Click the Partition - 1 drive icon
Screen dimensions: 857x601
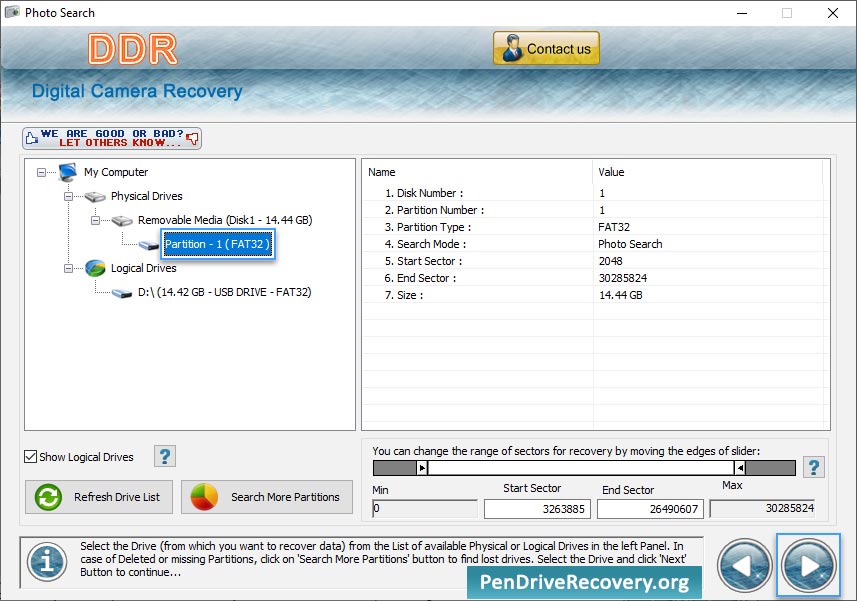tap(149, 245)
